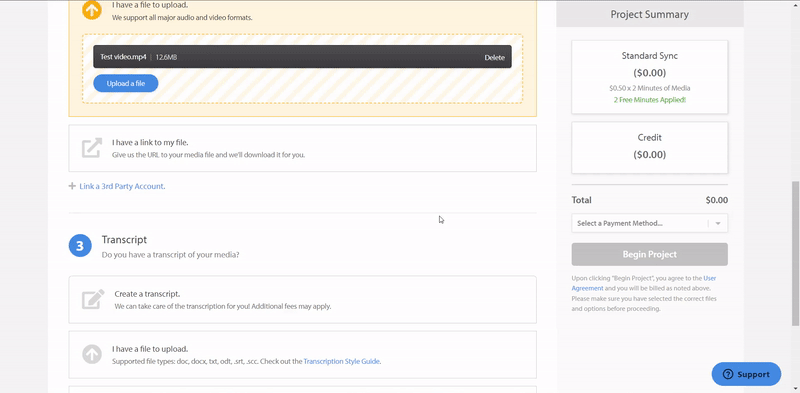The width and height of the screenshot is (800, 393).
Task: Click the external link file icon
Action: coord(92,148)
